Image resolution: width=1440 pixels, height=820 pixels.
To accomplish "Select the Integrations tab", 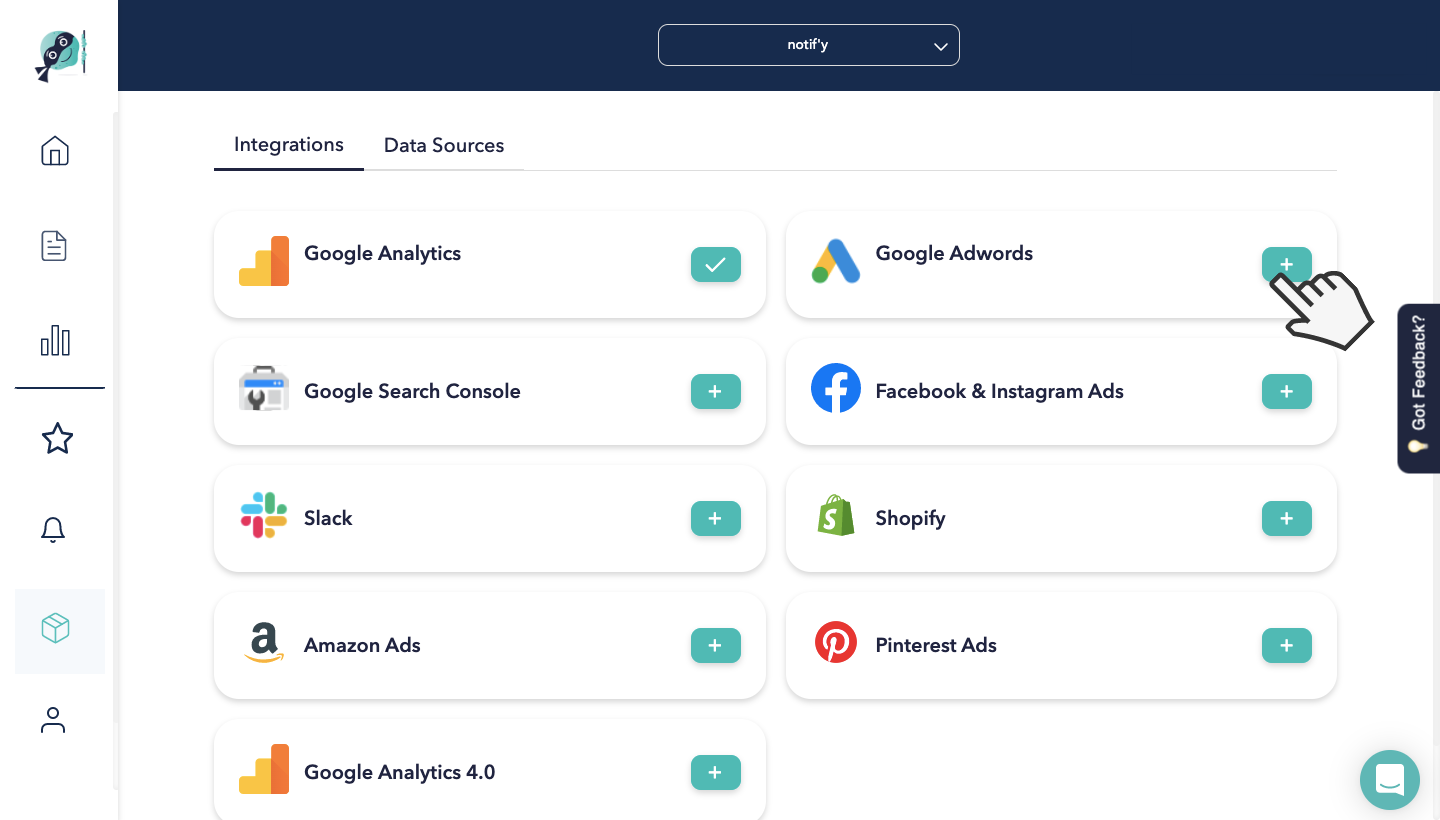I will [288, 145].
